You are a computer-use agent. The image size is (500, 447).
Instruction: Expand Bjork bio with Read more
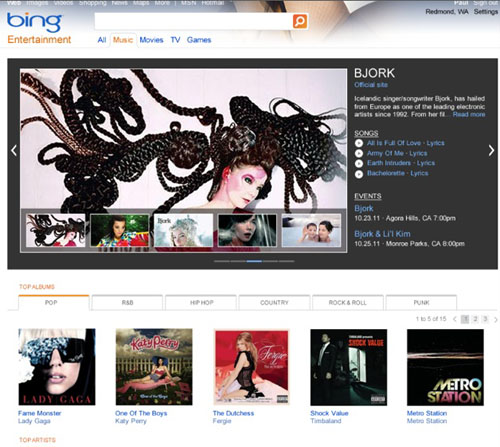point(469,114)
